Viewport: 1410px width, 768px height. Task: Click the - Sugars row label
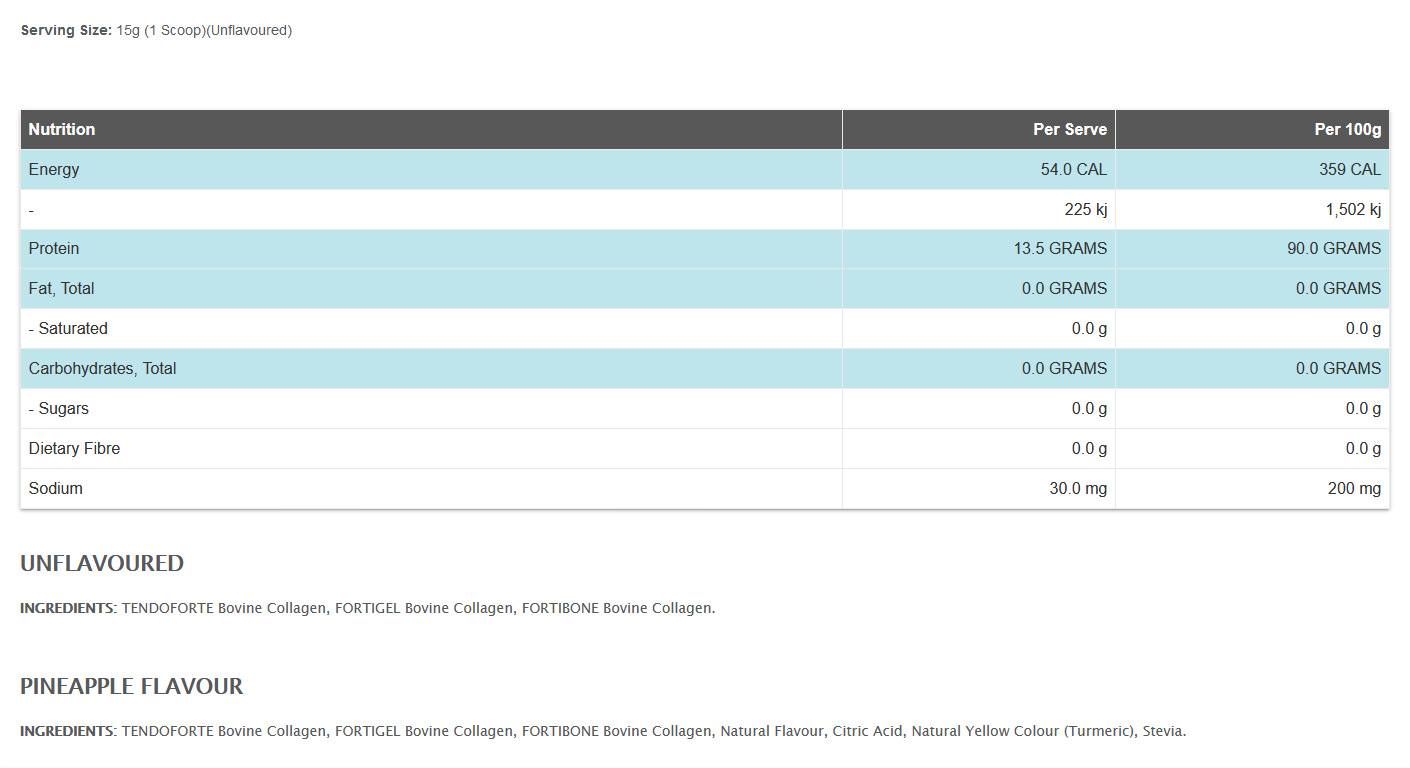[58, 408]
